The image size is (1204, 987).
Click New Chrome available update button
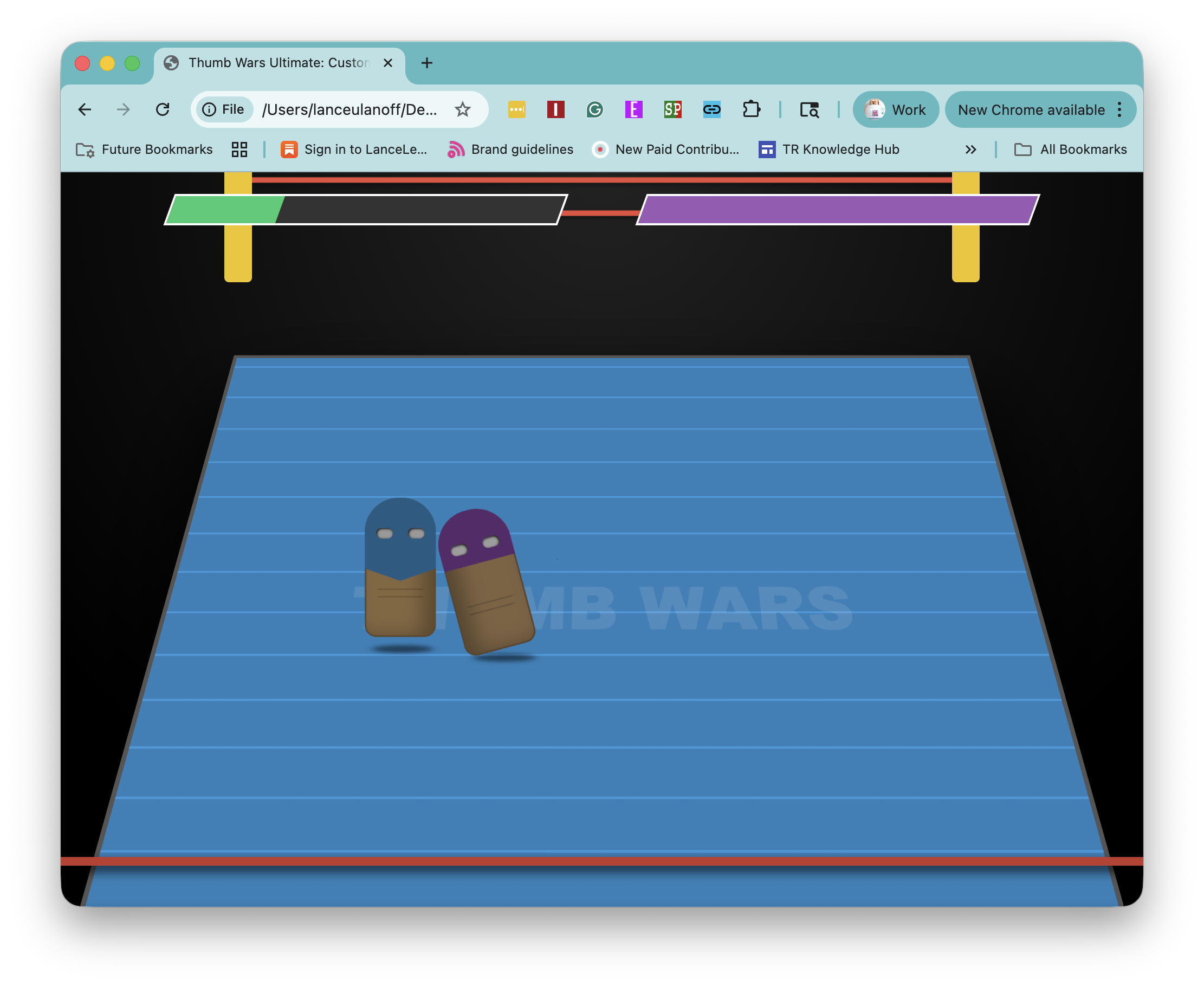pyautogui.click(x=1031, y=110)
